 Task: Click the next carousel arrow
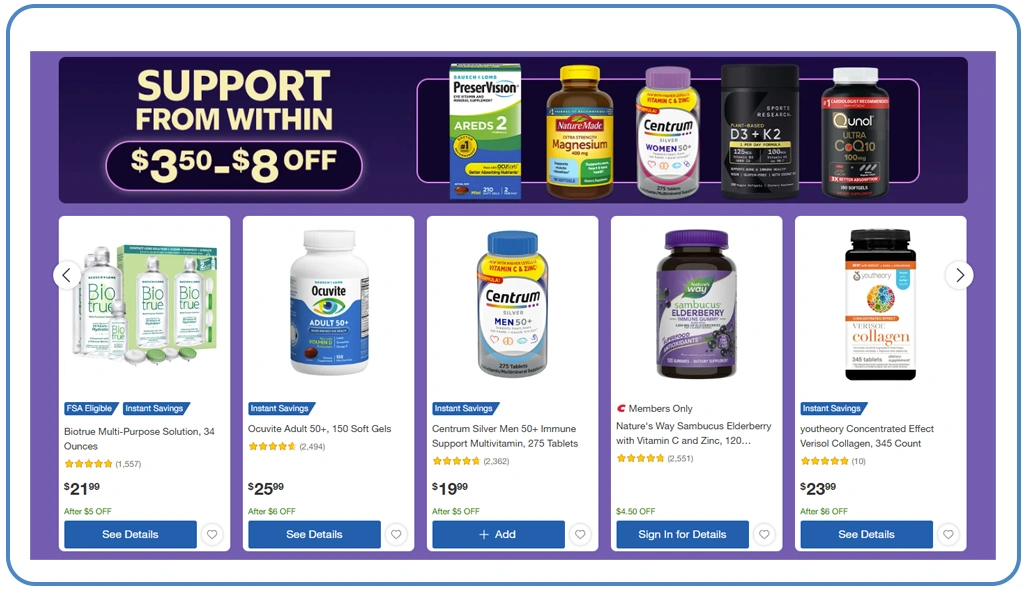(x=959, y=276)
